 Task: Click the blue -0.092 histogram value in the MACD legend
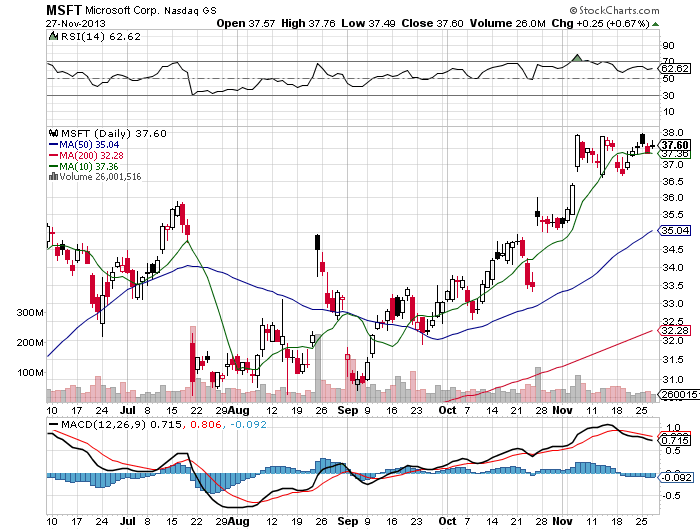click(249, 424)
